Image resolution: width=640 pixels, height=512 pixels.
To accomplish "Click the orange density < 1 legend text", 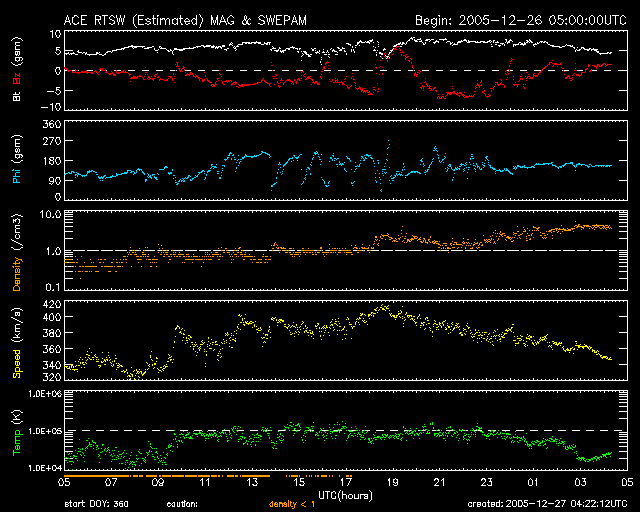I will [292, 504].
